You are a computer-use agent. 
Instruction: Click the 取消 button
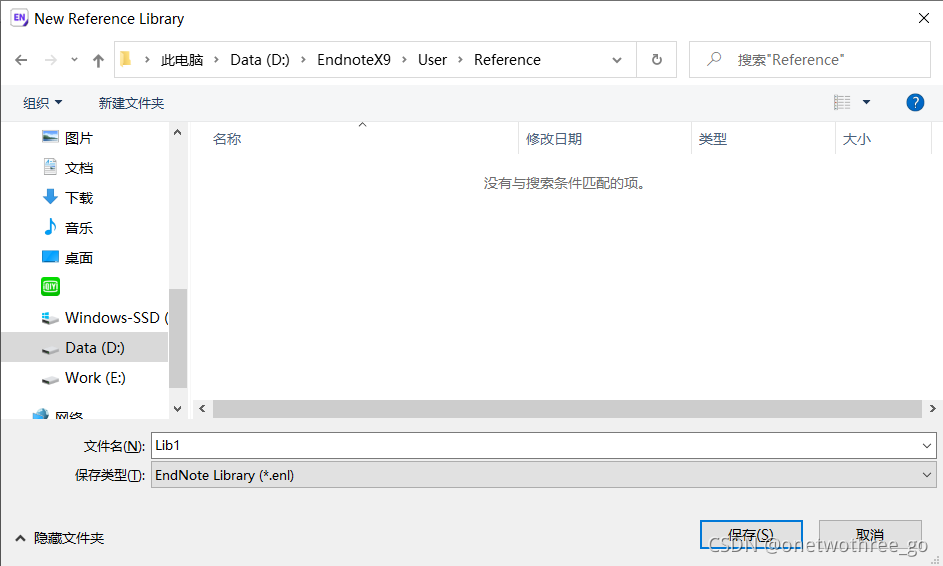tap(870, 535)
